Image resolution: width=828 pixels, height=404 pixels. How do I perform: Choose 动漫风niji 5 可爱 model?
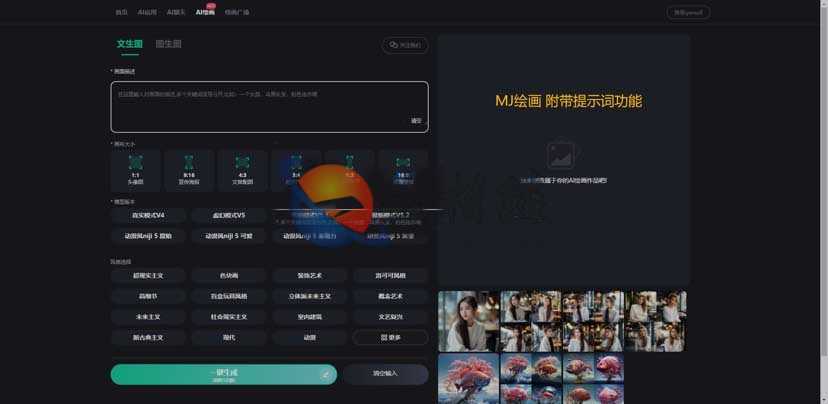click(x=229, y=236)
